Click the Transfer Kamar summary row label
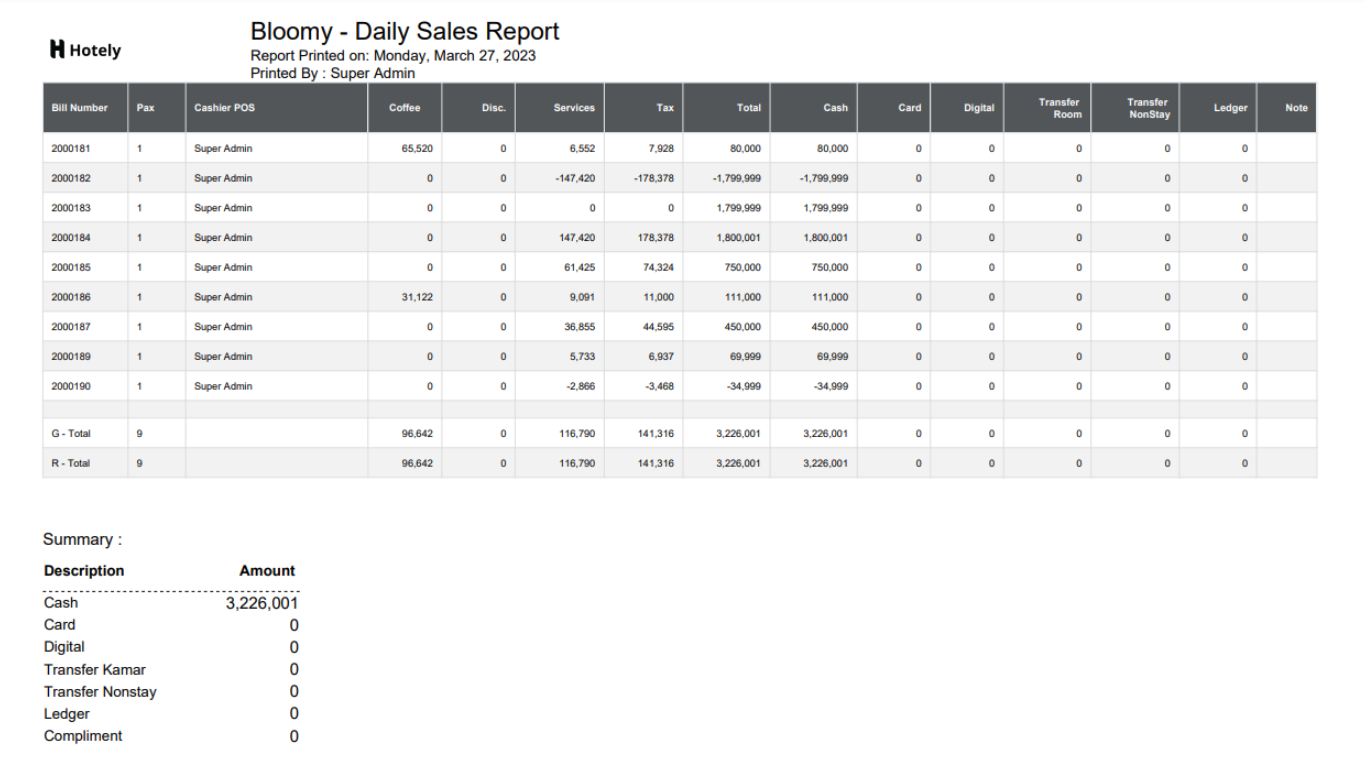Screen dimensions: 1365x765 click(95, 670)
